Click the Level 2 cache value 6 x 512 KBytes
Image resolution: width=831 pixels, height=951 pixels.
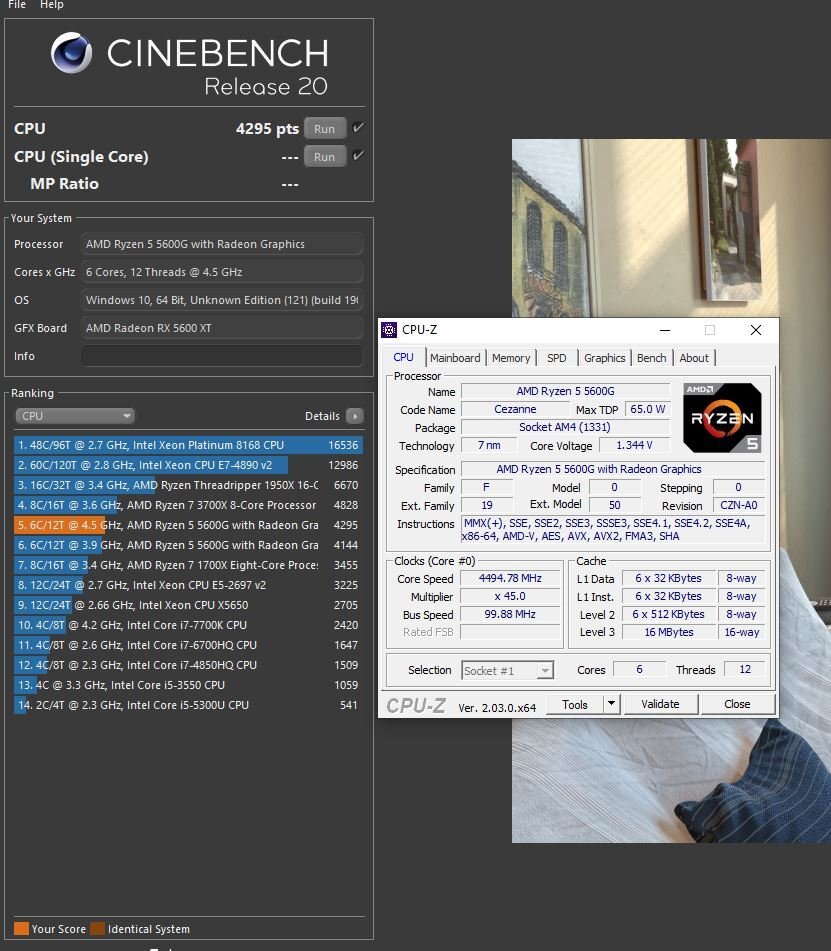pos(668,614)
